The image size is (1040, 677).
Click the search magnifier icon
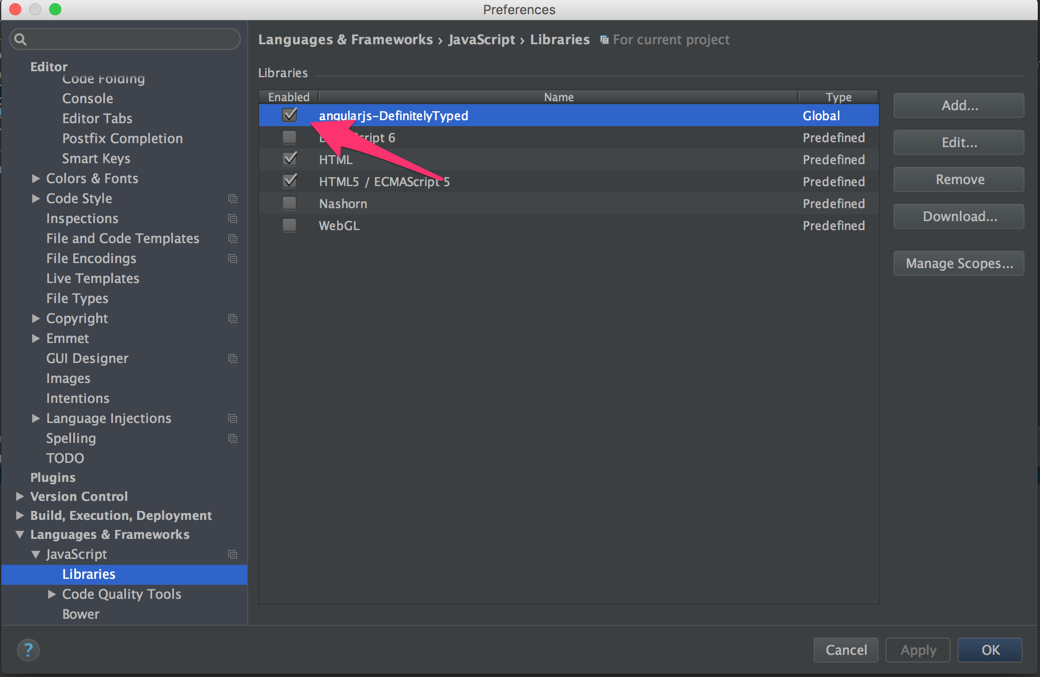click(x=21, y=39)
